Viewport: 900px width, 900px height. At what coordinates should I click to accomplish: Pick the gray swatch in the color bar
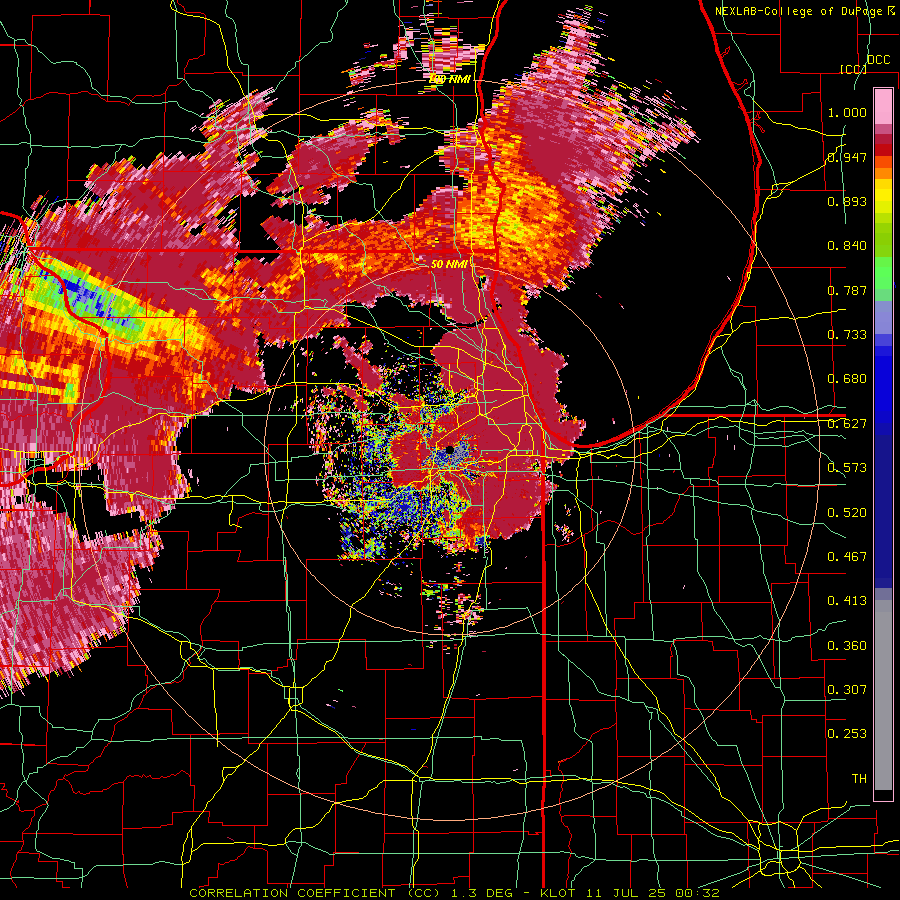[x=883, y=697]
